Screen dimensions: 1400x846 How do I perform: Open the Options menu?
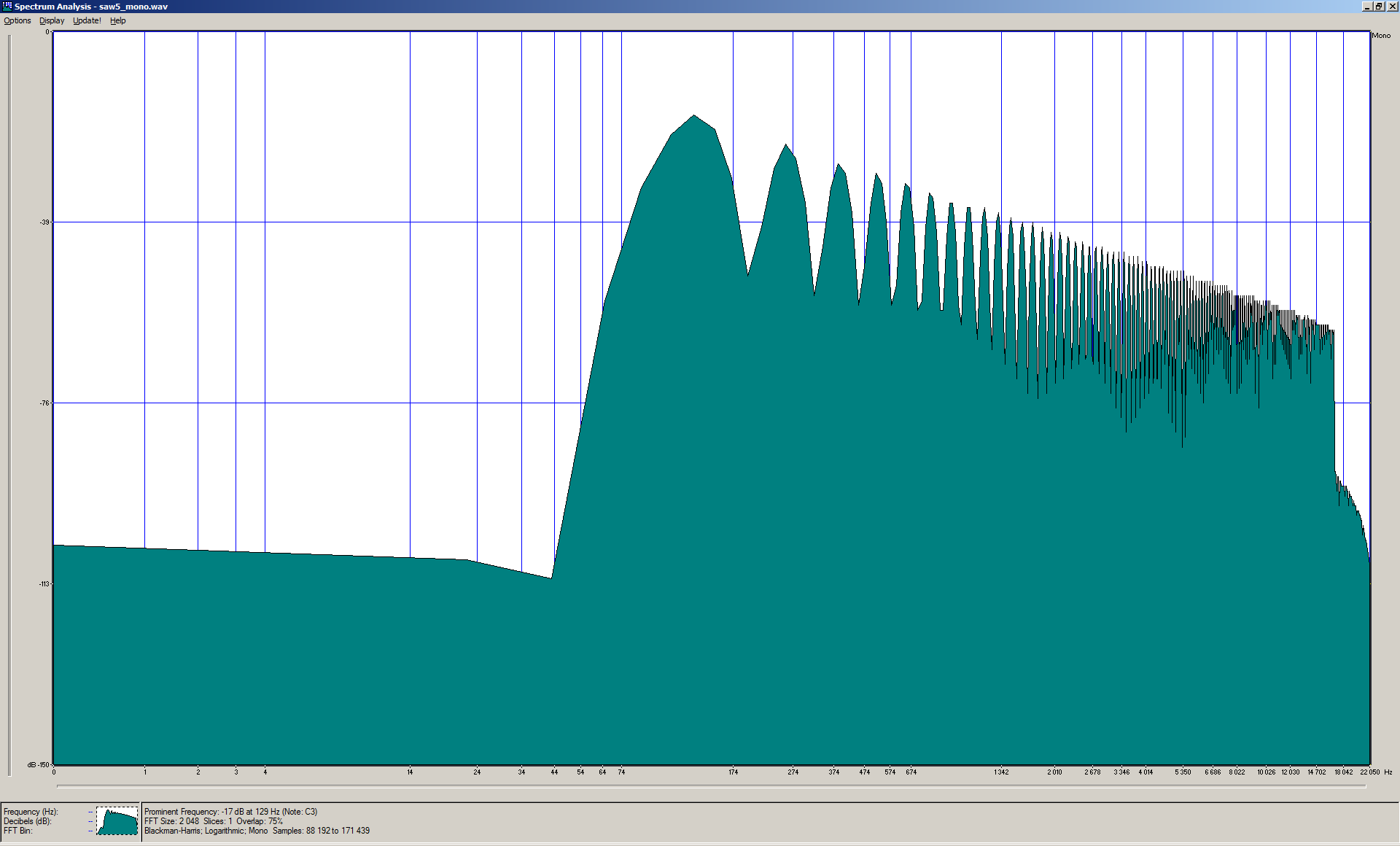[x=17, y=20]
